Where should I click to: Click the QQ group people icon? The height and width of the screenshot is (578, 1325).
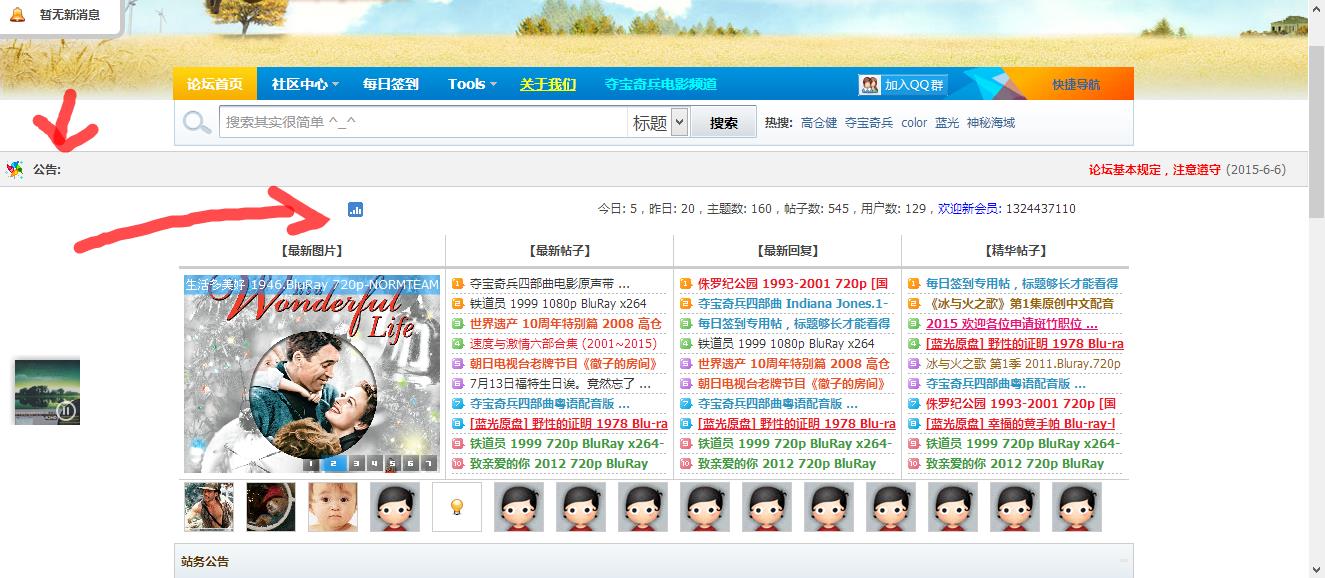pyautogui.click(x=869, y=85)
